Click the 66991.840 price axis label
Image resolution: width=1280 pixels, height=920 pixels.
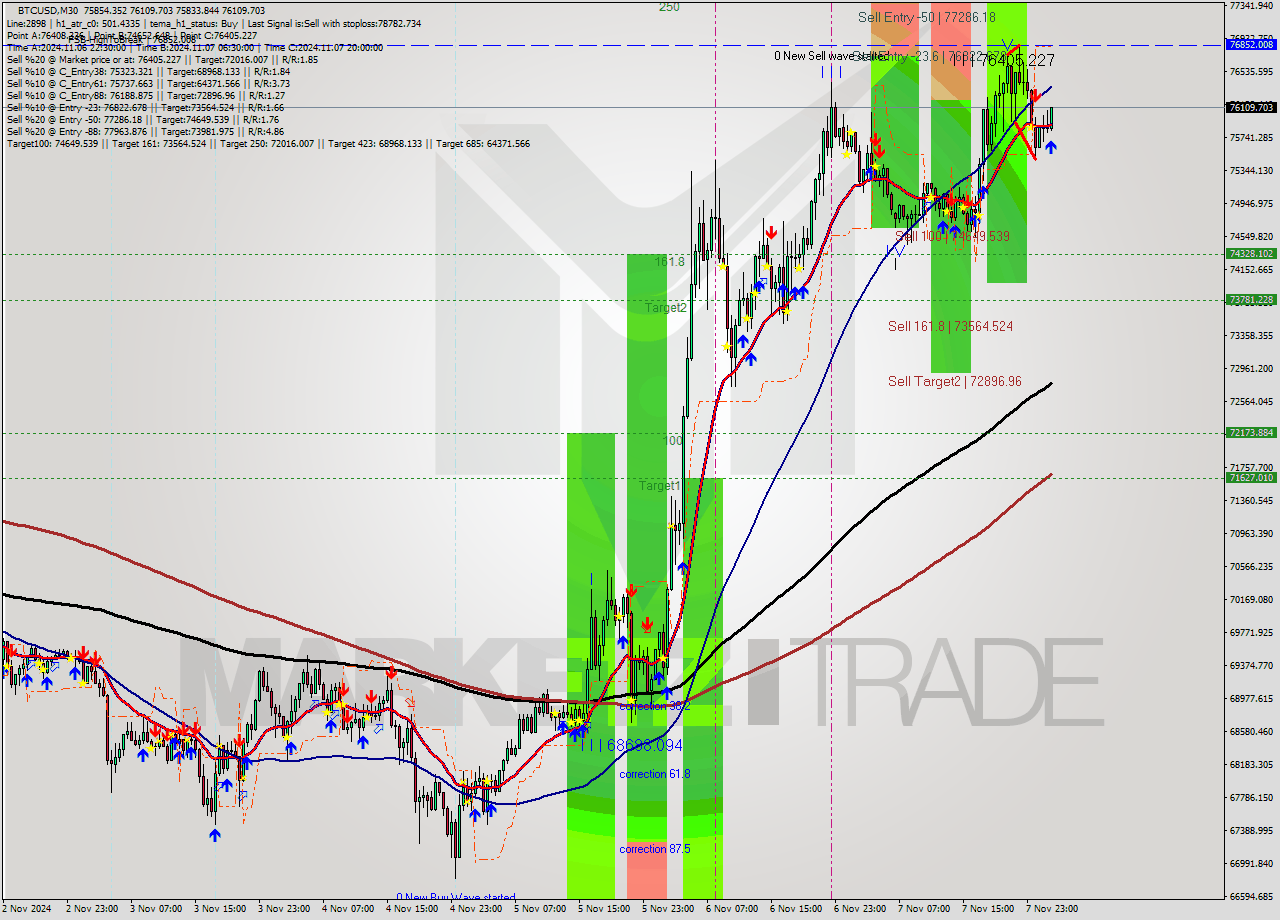(x=1251, y=864)
